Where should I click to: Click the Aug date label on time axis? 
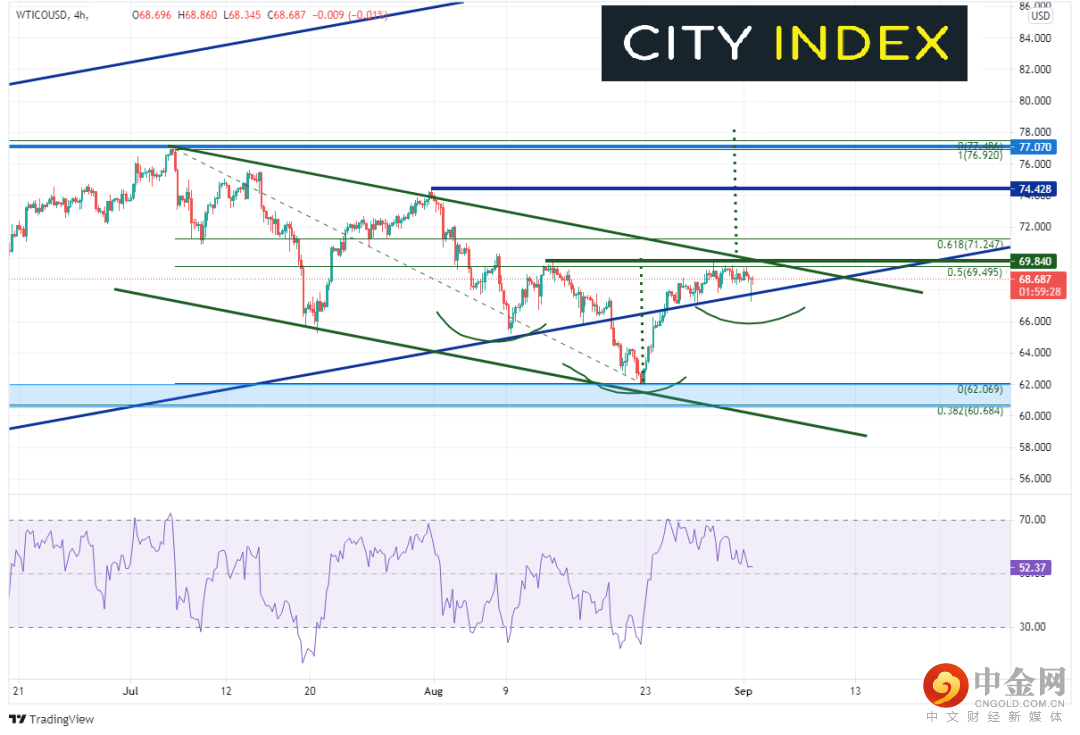433,691
